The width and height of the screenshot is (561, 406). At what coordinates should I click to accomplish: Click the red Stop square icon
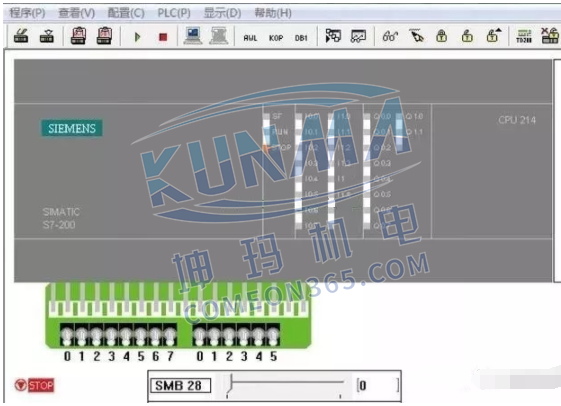click(163, 37)
